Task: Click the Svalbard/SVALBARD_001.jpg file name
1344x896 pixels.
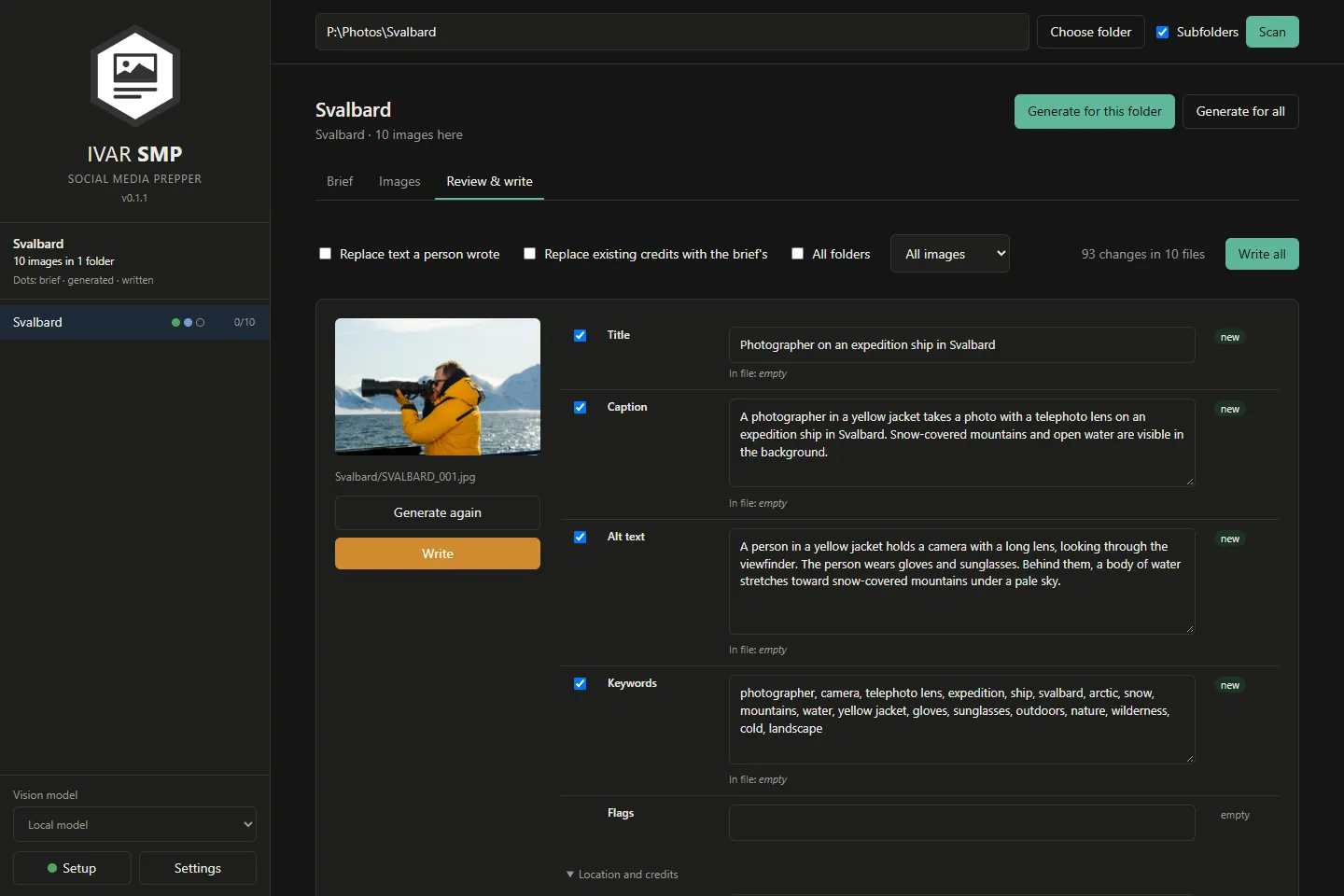Action: click(405, 477)
